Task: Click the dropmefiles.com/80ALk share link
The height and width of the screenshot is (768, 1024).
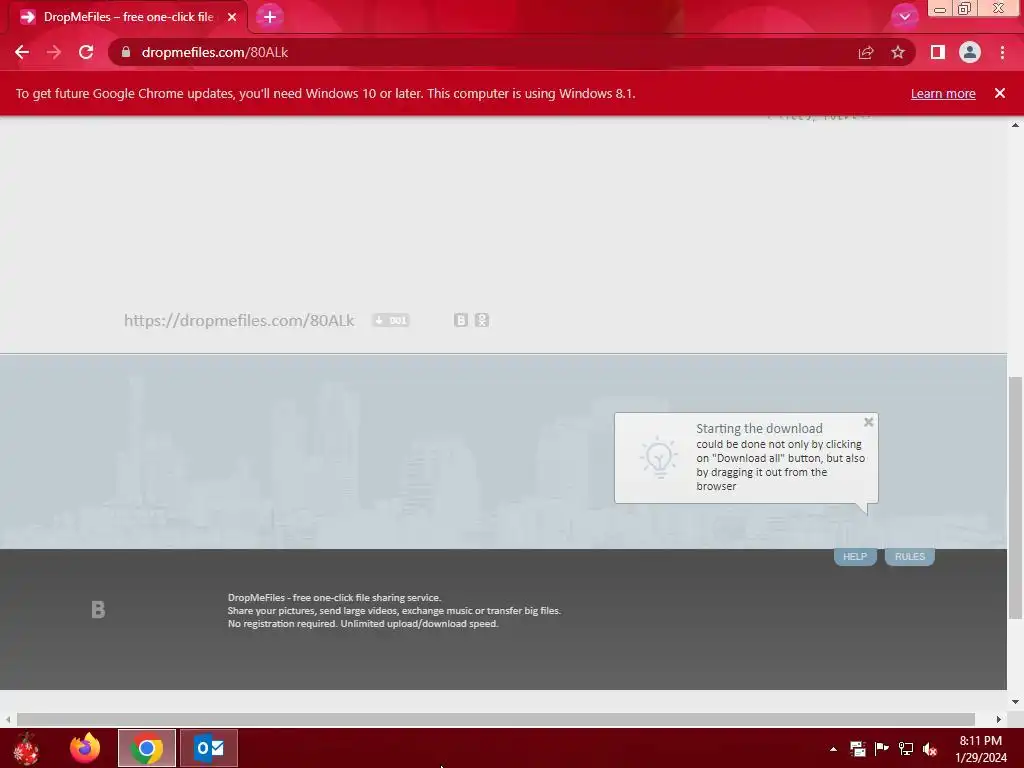Action: pyautogui.click(x=239, y=320)
